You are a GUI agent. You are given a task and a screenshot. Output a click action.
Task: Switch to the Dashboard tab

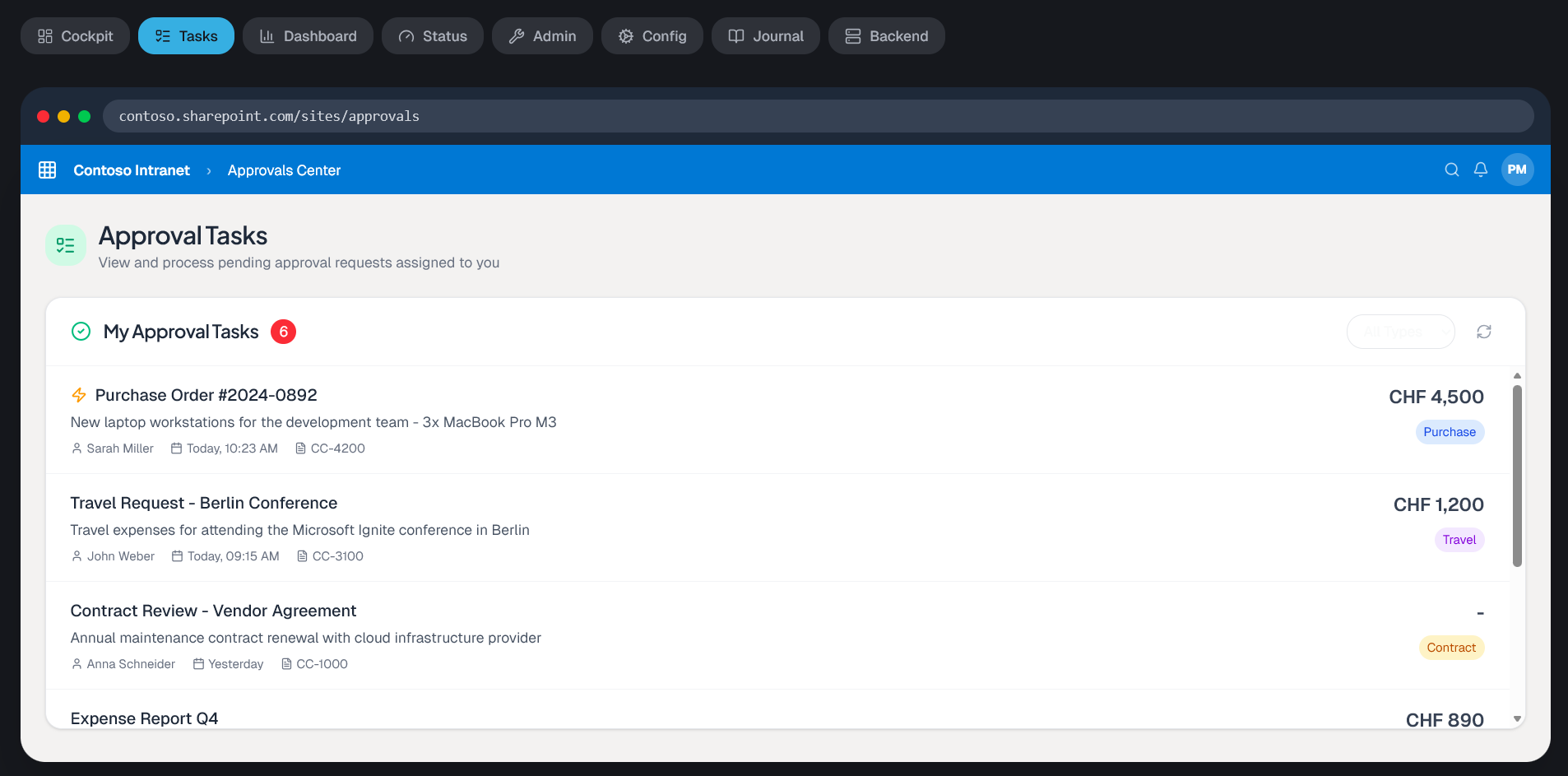tap(308, 35)
